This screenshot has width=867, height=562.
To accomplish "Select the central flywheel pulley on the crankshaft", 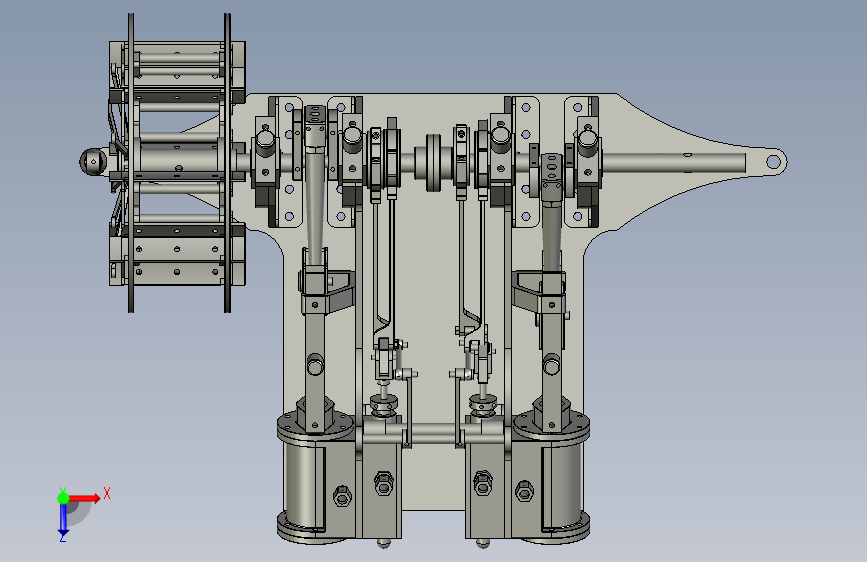I will [434, 162].
